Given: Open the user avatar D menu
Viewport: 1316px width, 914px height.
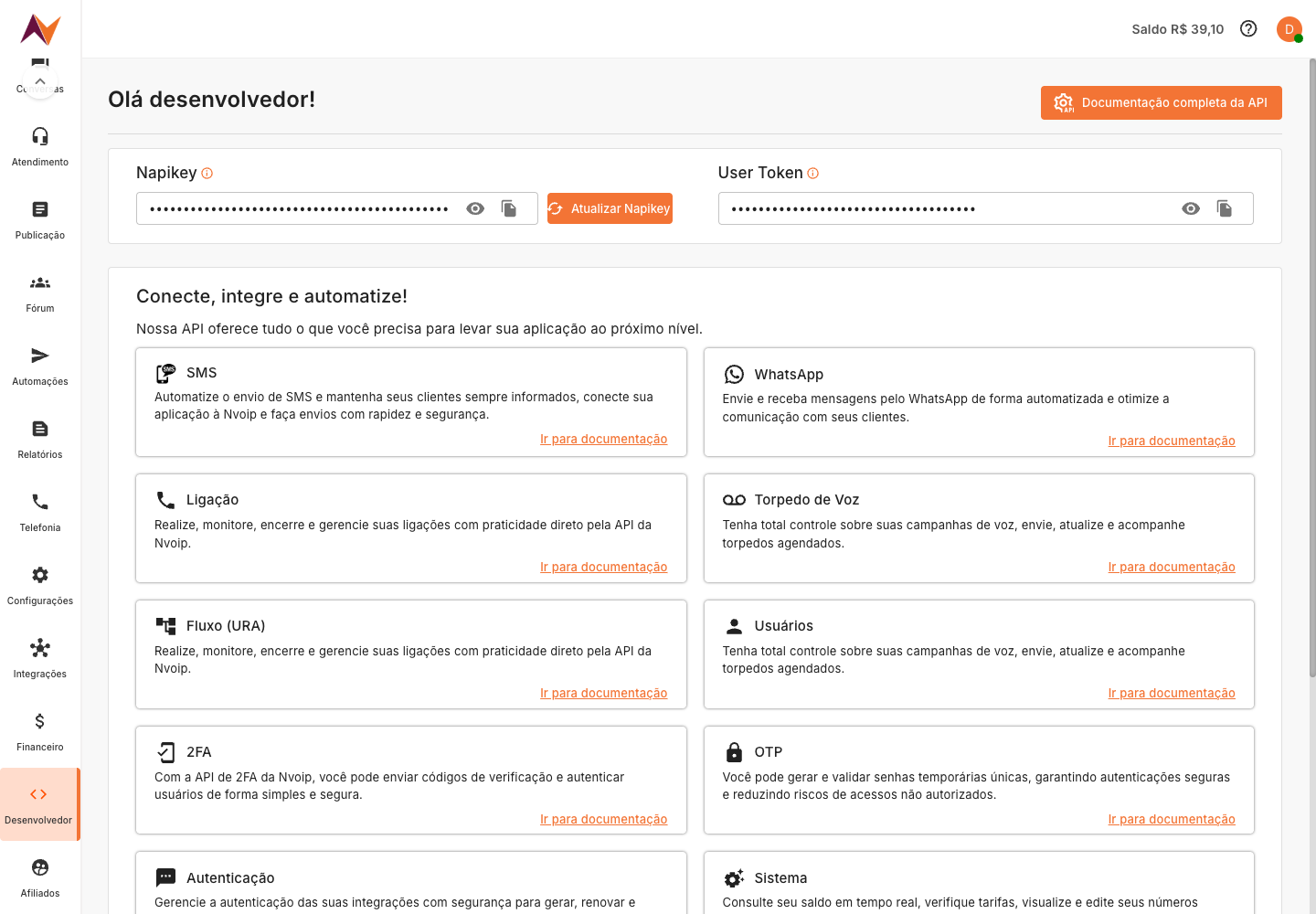Looking at the screenshot, I should [1289, 29].
